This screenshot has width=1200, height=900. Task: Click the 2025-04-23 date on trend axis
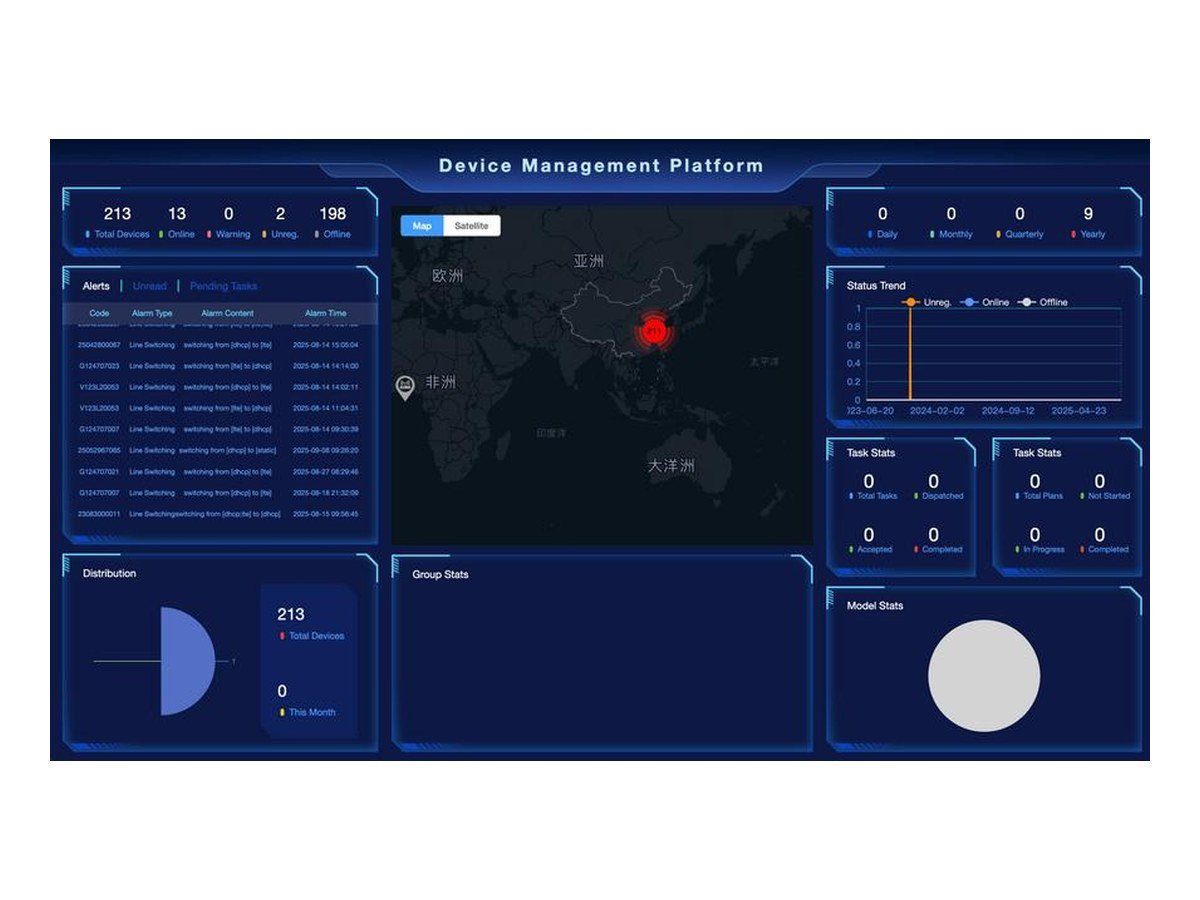pos(1079,410)
